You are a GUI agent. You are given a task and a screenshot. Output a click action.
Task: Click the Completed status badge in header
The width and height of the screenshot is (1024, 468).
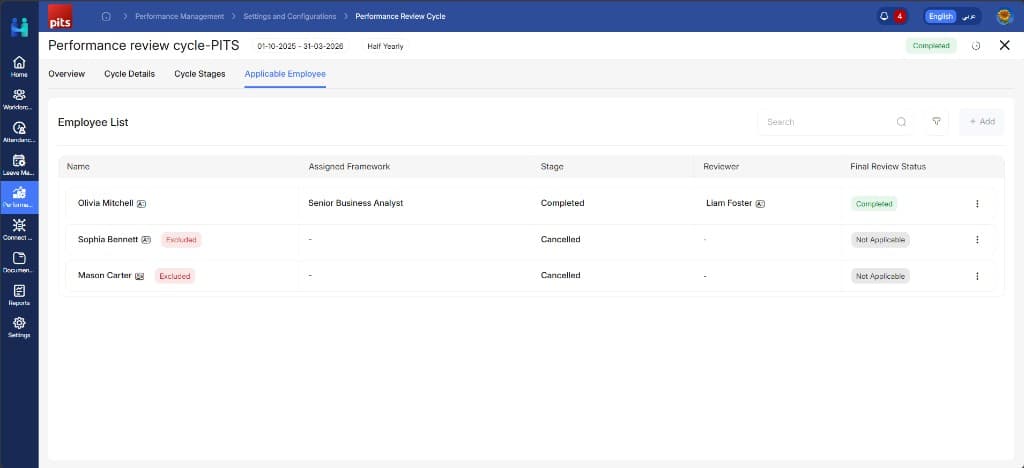click(x=931, y=46)
